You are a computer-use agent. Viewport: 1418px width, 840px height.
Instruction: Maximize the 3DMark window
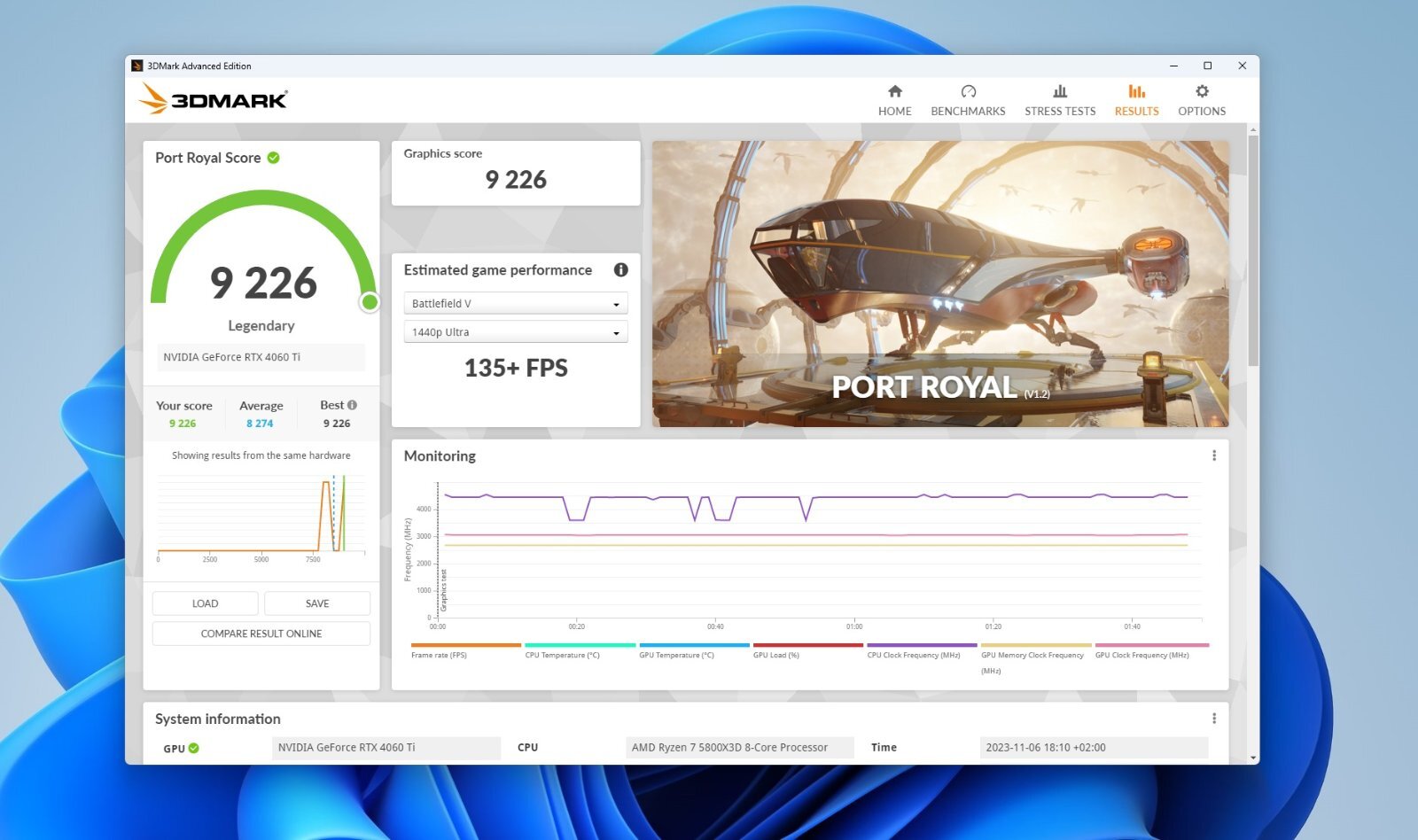click(1207, 66)
